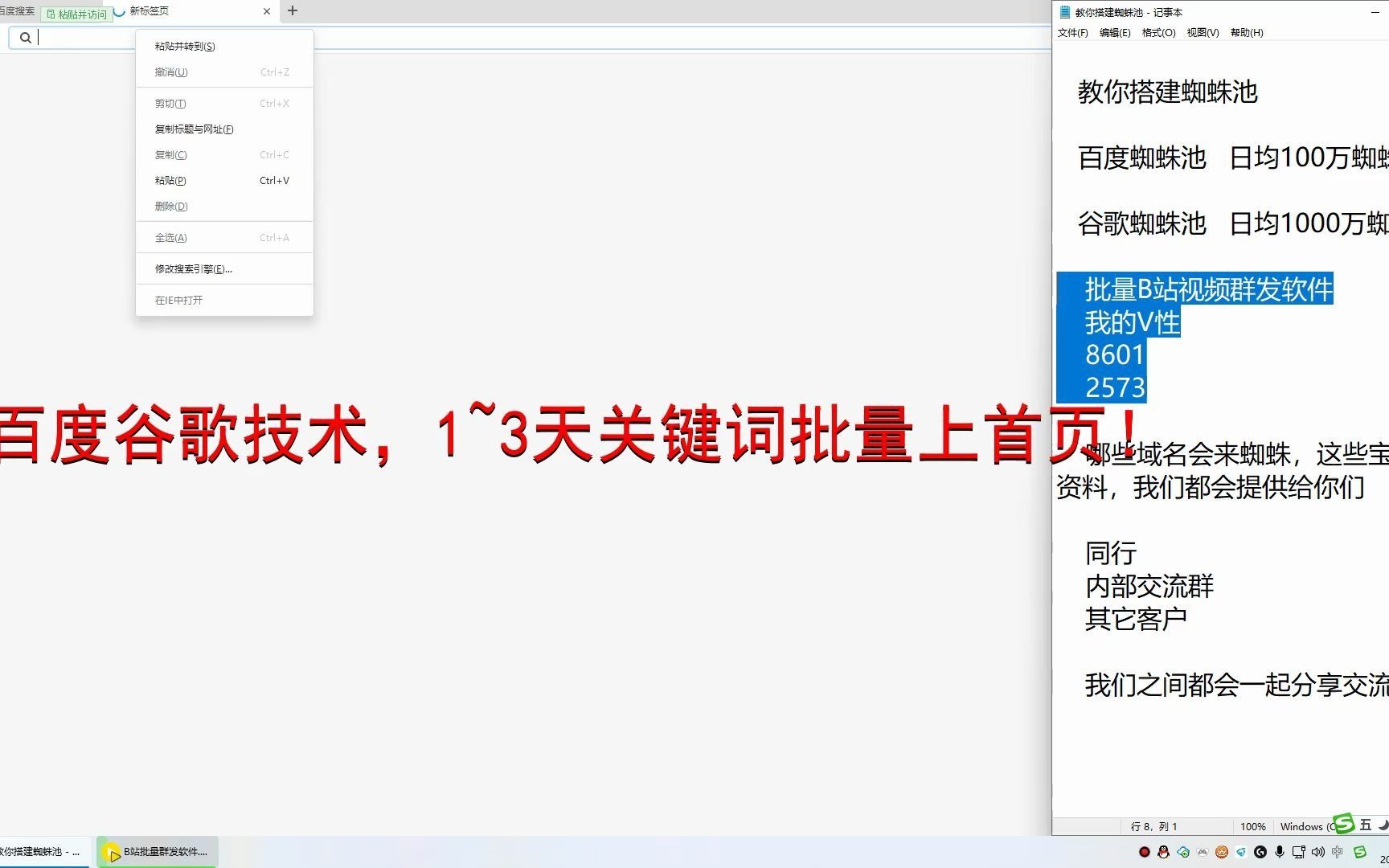Focus the browser address bar field
This screenshot has height=868, width=1389.
[x=531, y=38]
